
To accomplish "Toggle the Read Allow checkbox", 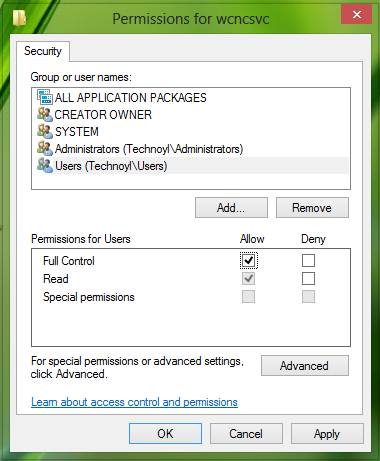I will coord(249,278).
